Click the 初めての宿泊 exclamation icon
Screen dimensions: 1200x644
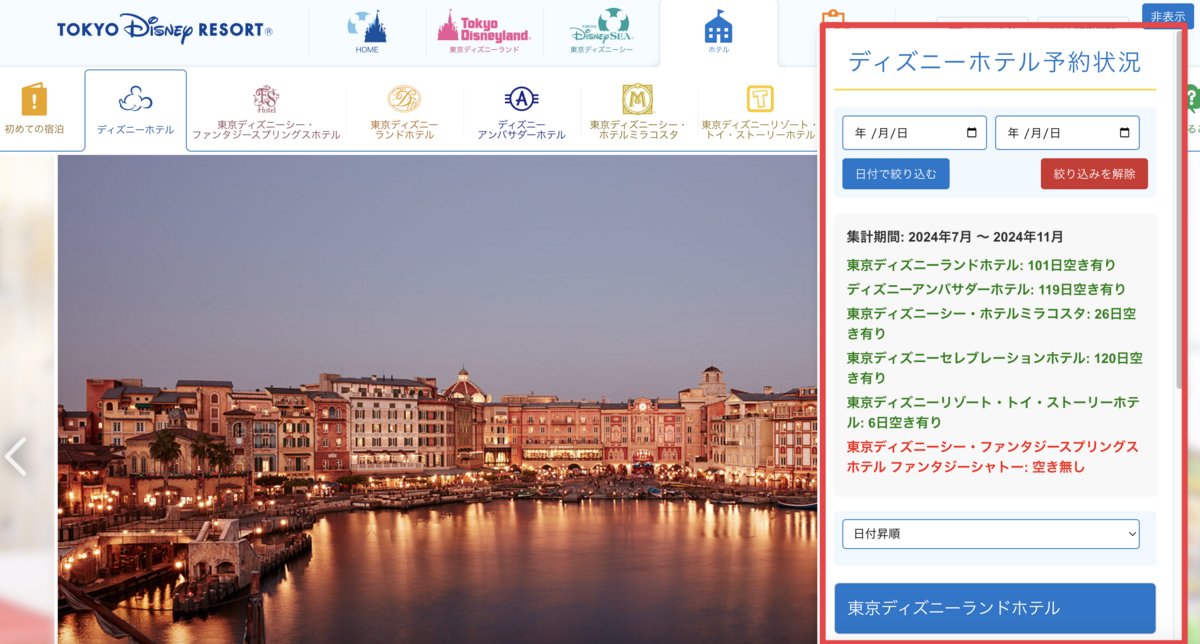(x=34, y=100)
